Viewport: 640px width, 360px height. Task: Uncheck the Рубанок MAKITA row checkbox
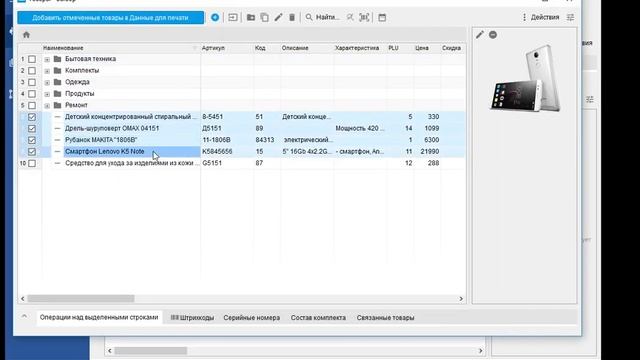[32, 140]
